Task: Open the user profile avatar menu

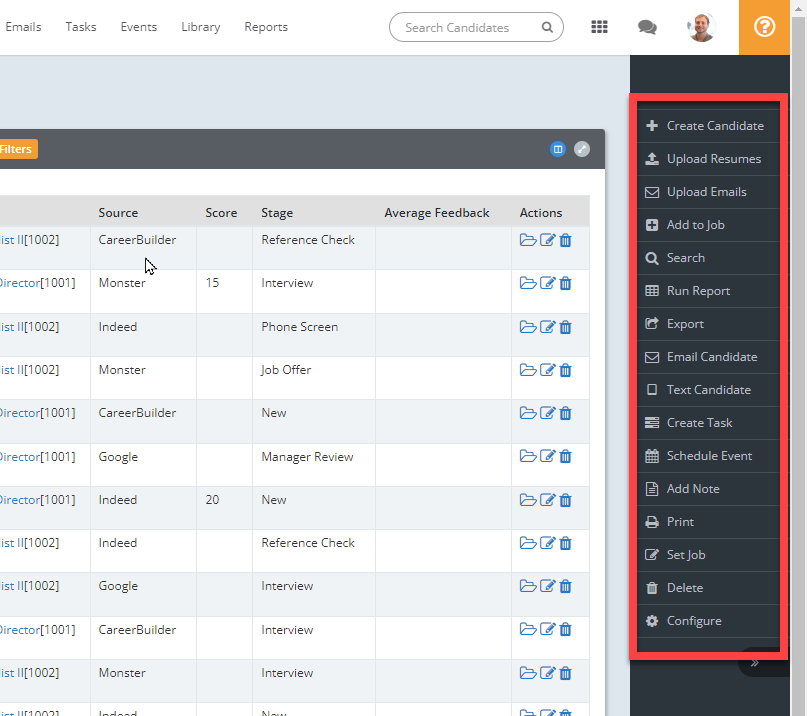Action: [701, 27]
